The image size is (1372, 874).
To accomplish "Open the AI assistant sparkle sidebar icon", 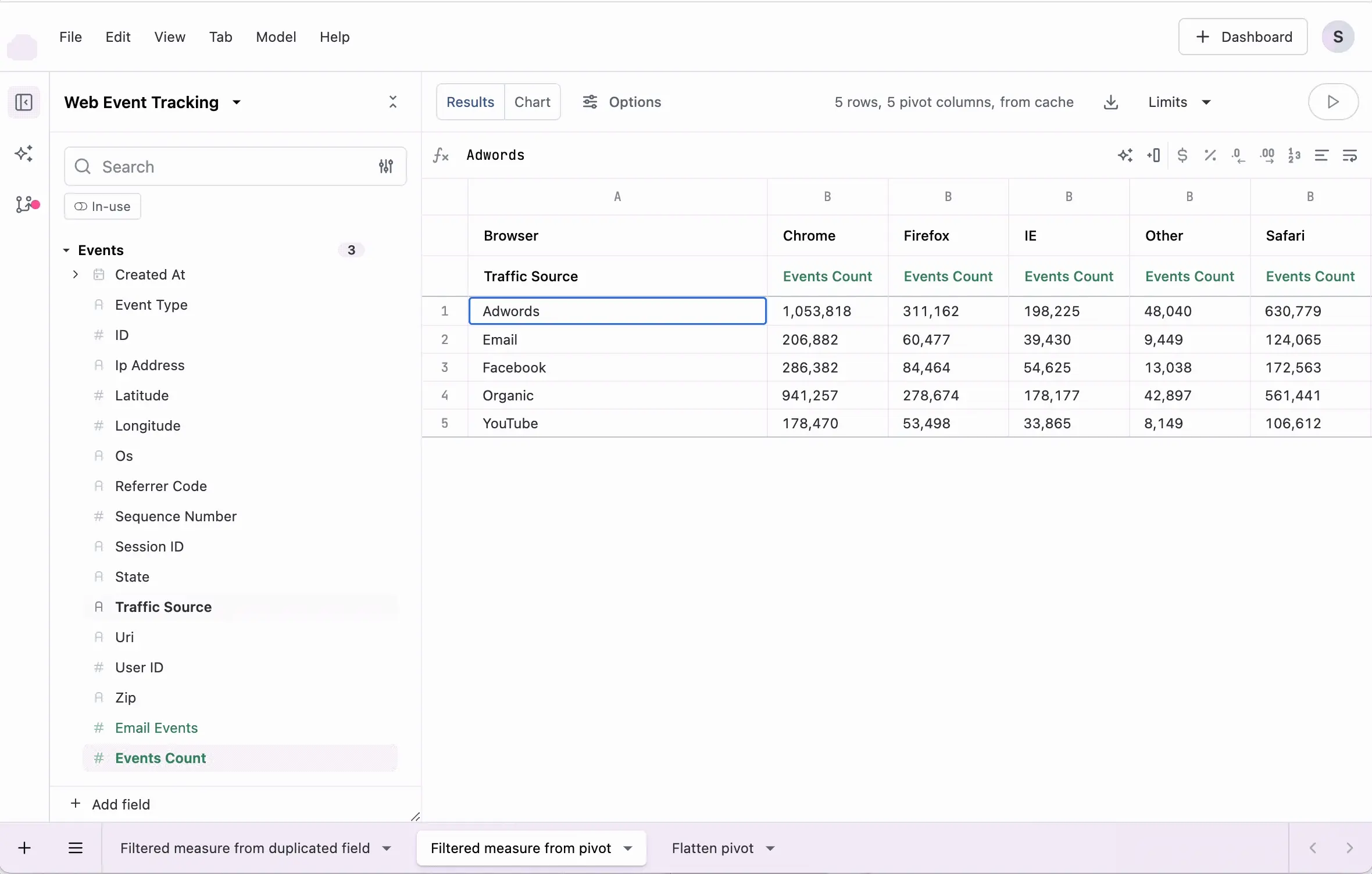I will [x=24, y=154].
